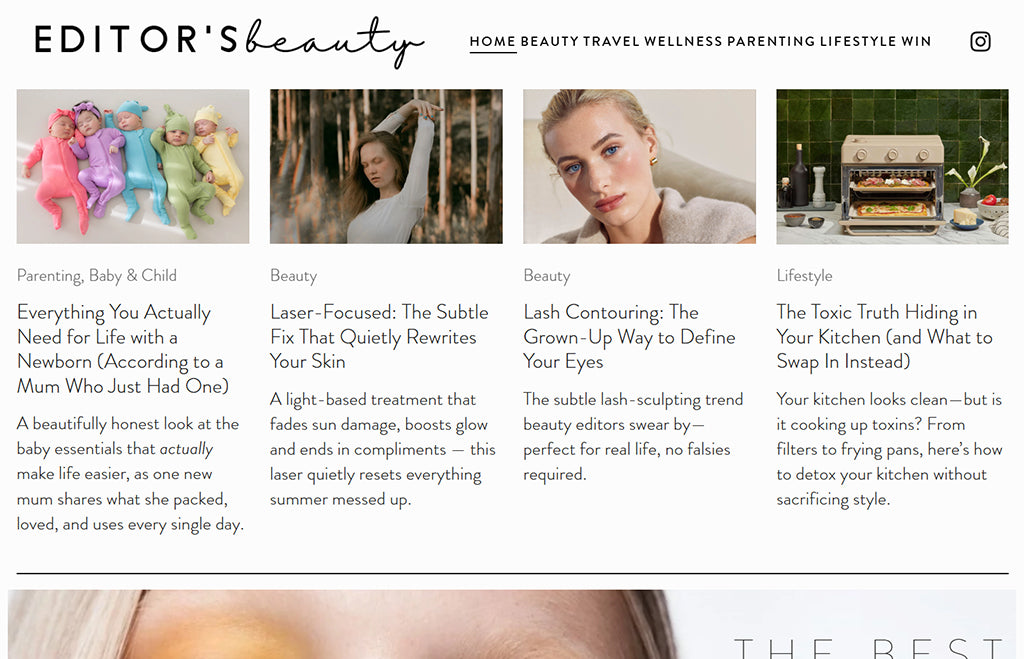
Task: Select PARENTING in navigation
Action: (x=771, y=41)
